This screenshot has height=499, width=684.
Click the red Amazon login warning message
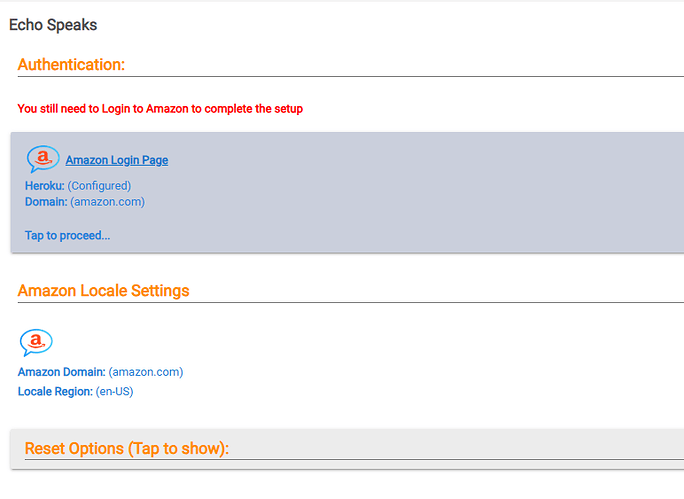[x=160, y=109]
